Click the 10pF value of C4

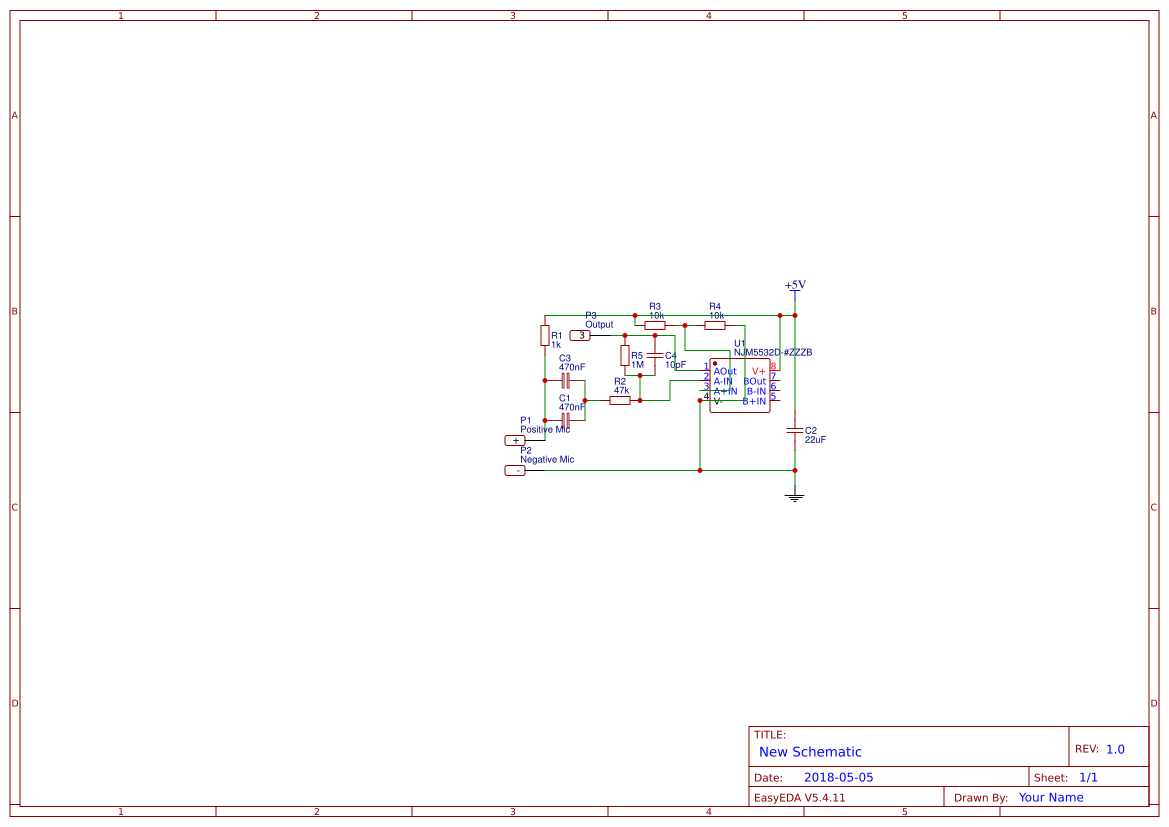(x=675, y=365)
